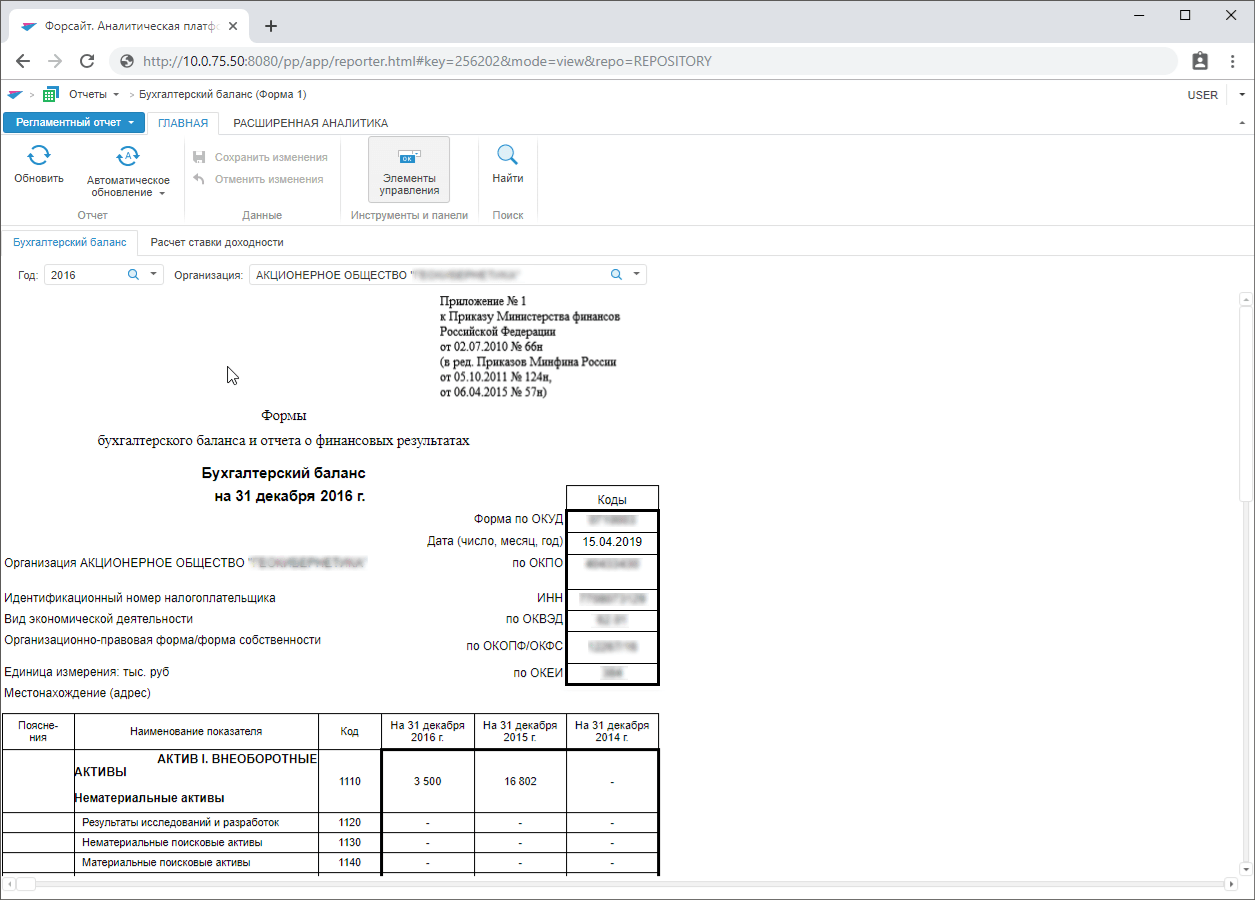
Task: Switch to the Расширенная аналитика ribbon tab
Action: [310, 123]
